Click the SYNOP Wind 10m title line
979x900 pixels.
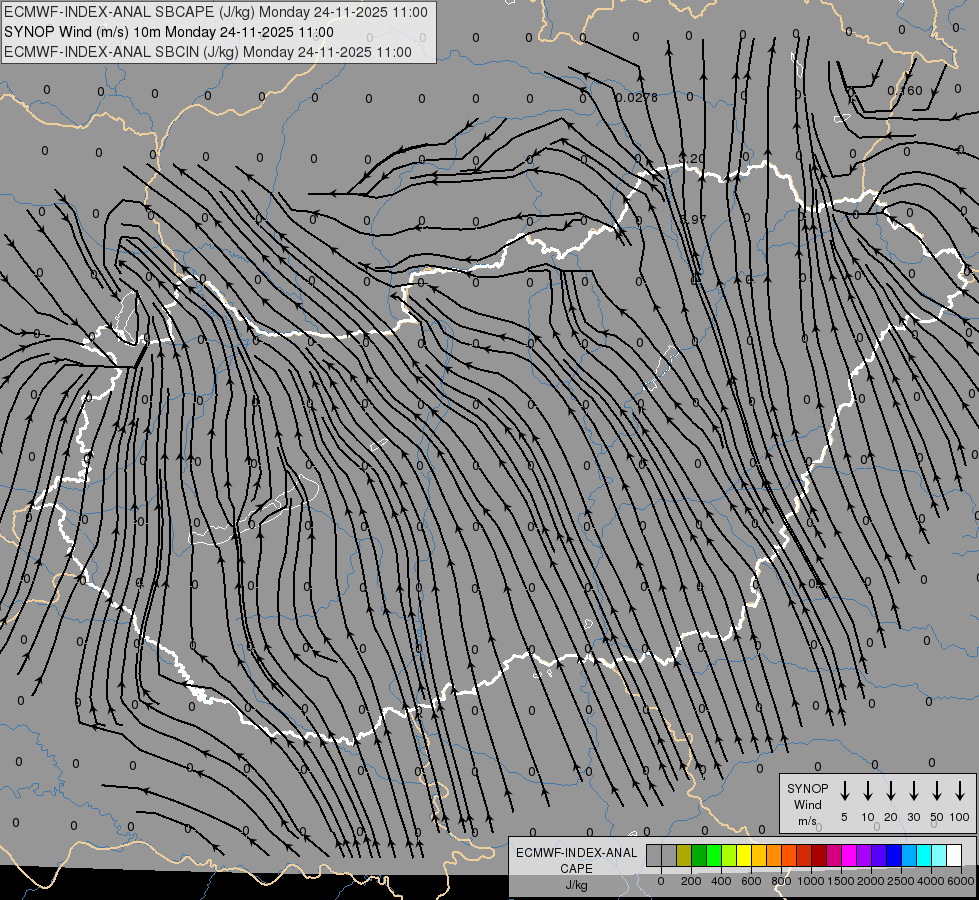click(x=169, y=32)
